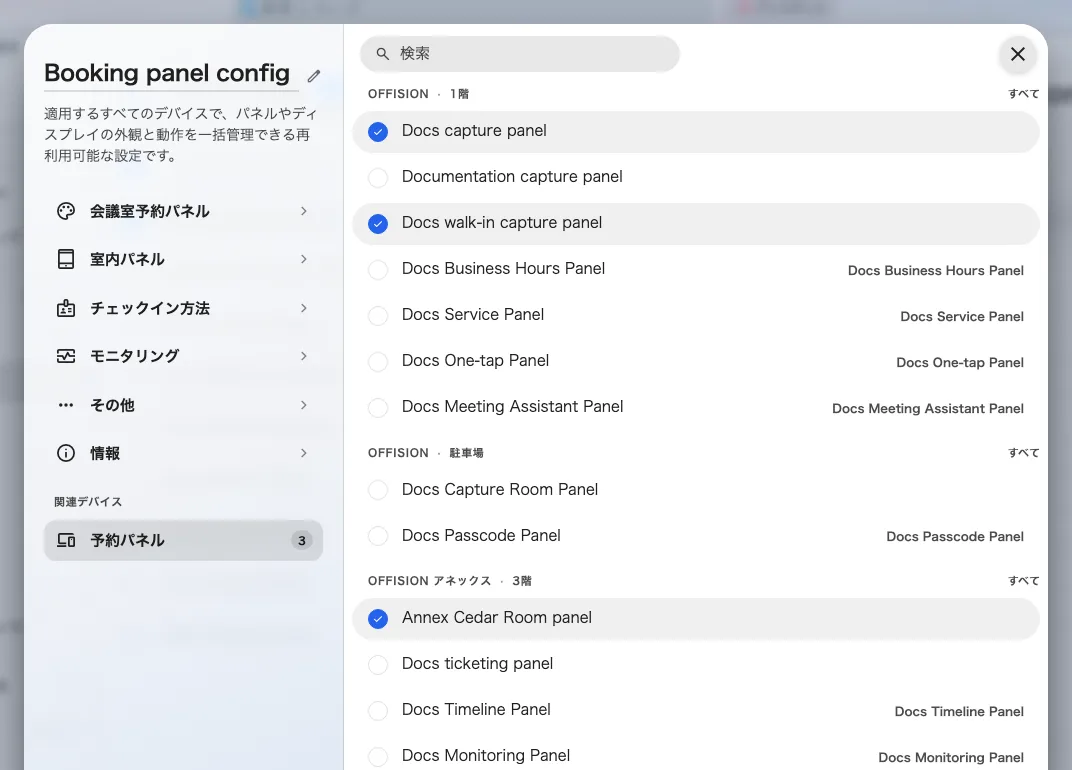Screen dimensions: 1072x770
Task: Check Docs ticketing panel
Action: coord(378,664)
